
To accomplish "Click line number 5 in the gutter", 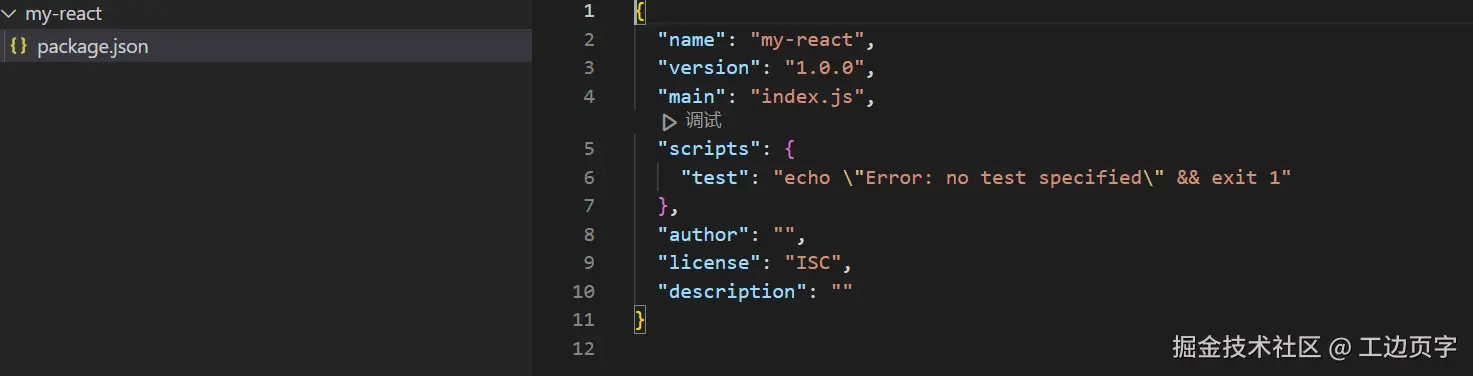I will [x=588, y=149].
